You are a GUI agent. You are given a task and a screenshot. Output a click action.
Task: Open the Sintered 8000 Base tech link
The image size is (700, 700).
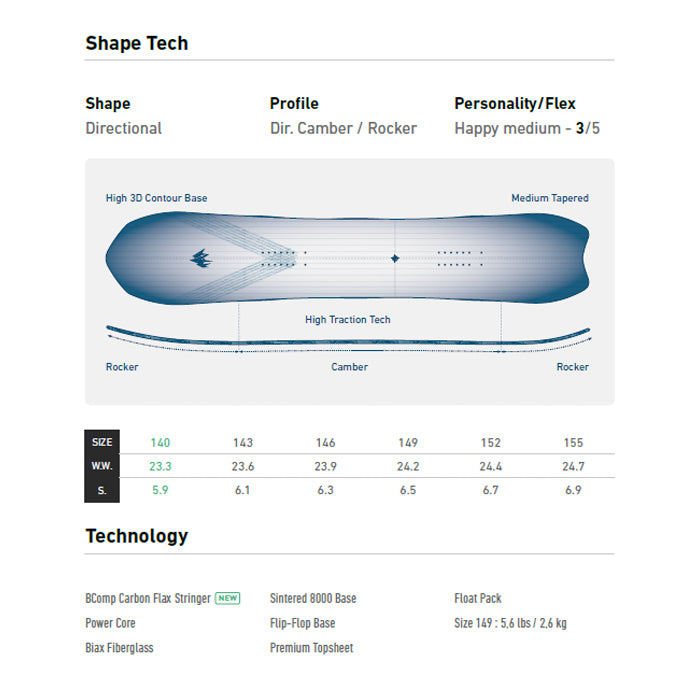313,598
